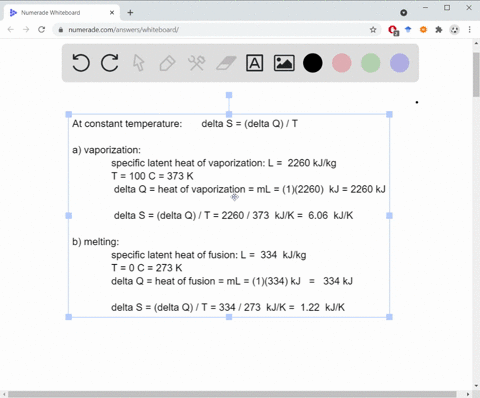Click the bottom-middle handle of text box
This screenshot has height=398, width=480.
point(229,317)
